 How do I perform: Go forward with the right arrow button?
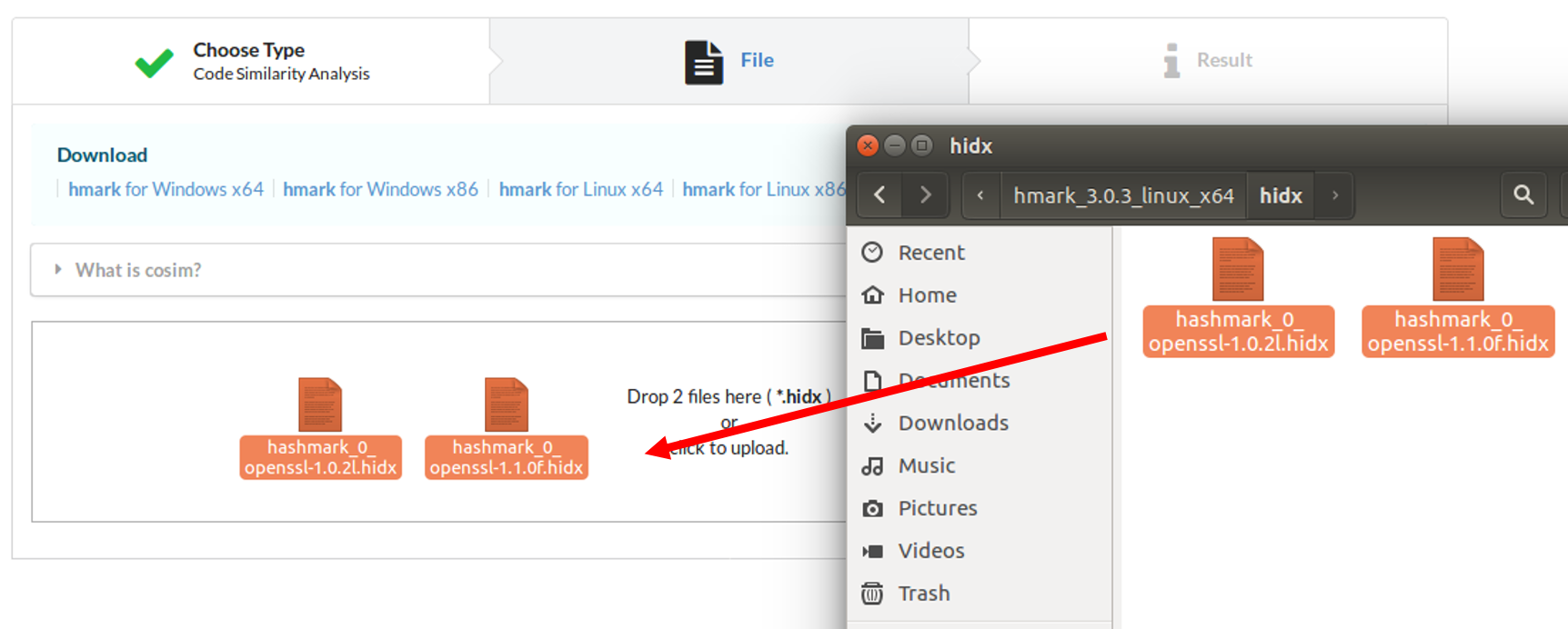click(925, 195)
